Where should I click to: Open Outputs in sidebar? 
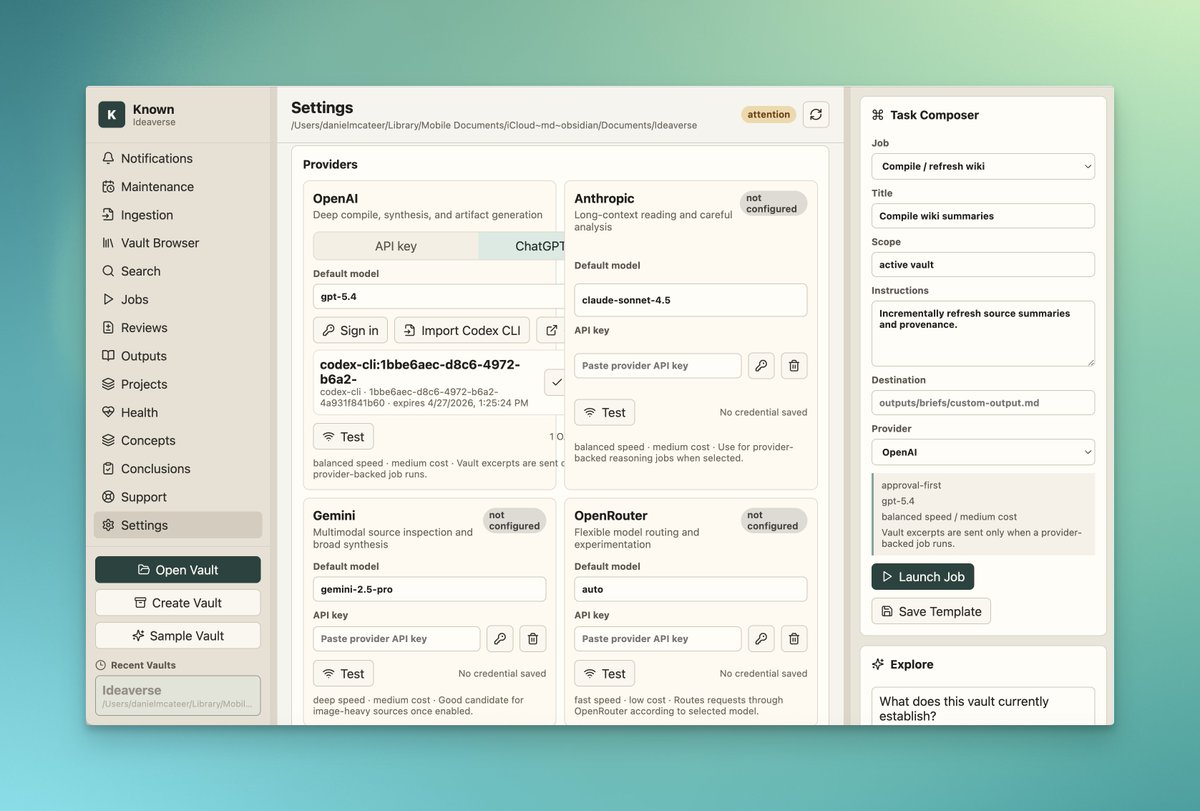178,356
